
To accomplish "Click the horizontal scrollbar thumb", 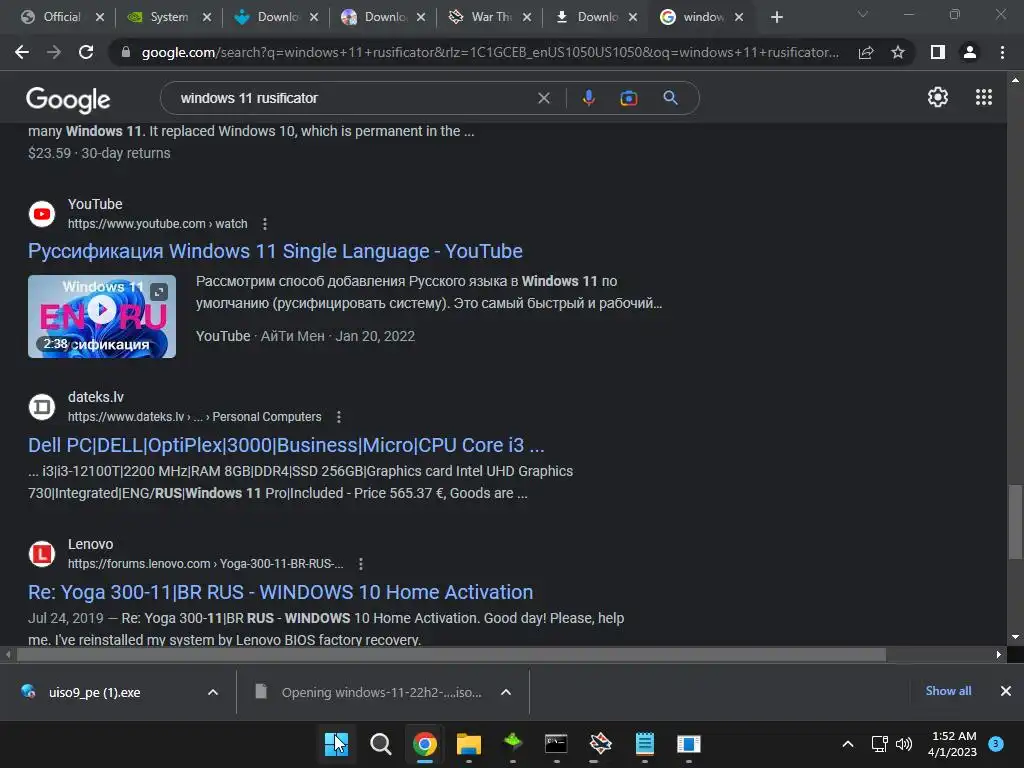I will coord(451,654).
